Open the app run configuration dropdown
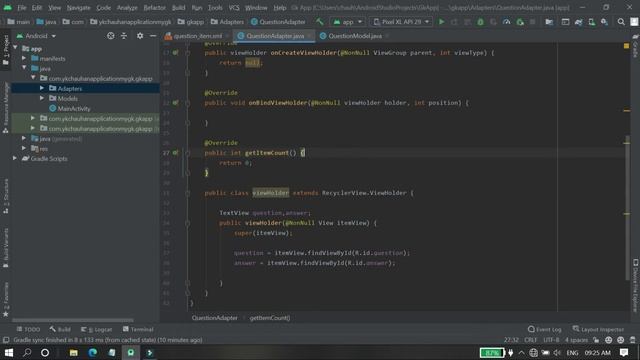 (x=347, y=22)
